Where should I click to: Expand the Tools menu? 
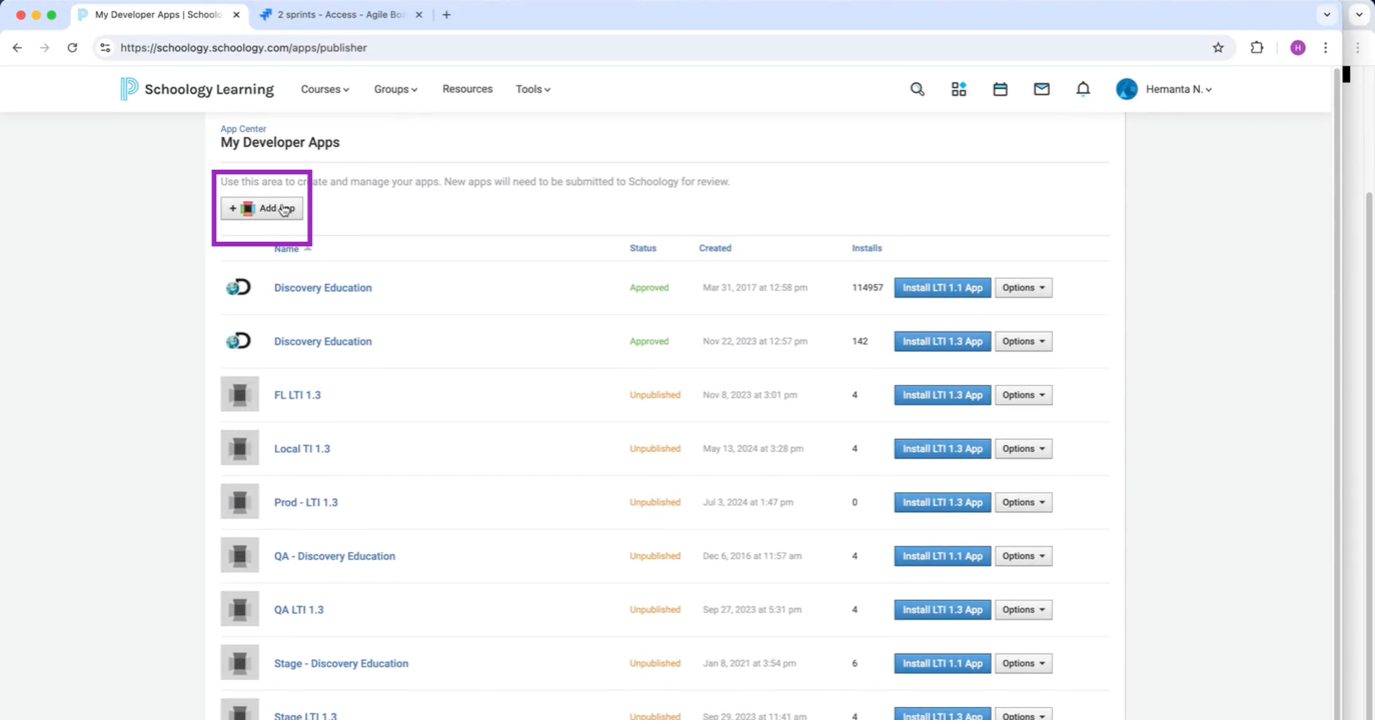pyautogui.click(x=533, y=89)
